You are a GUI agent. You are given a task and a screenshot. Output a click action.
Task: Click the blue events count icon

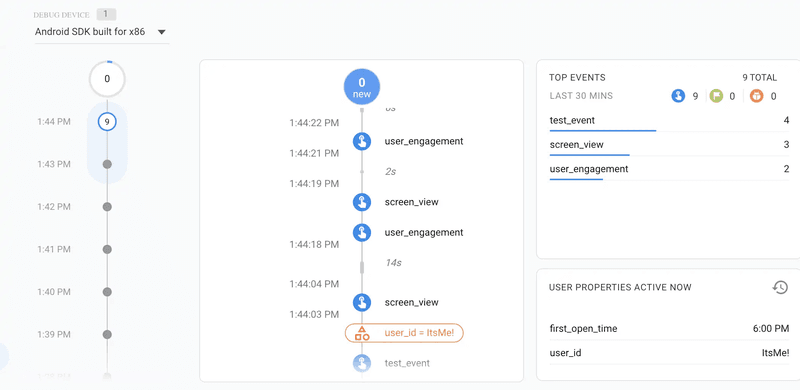click(x=678, y=95)
